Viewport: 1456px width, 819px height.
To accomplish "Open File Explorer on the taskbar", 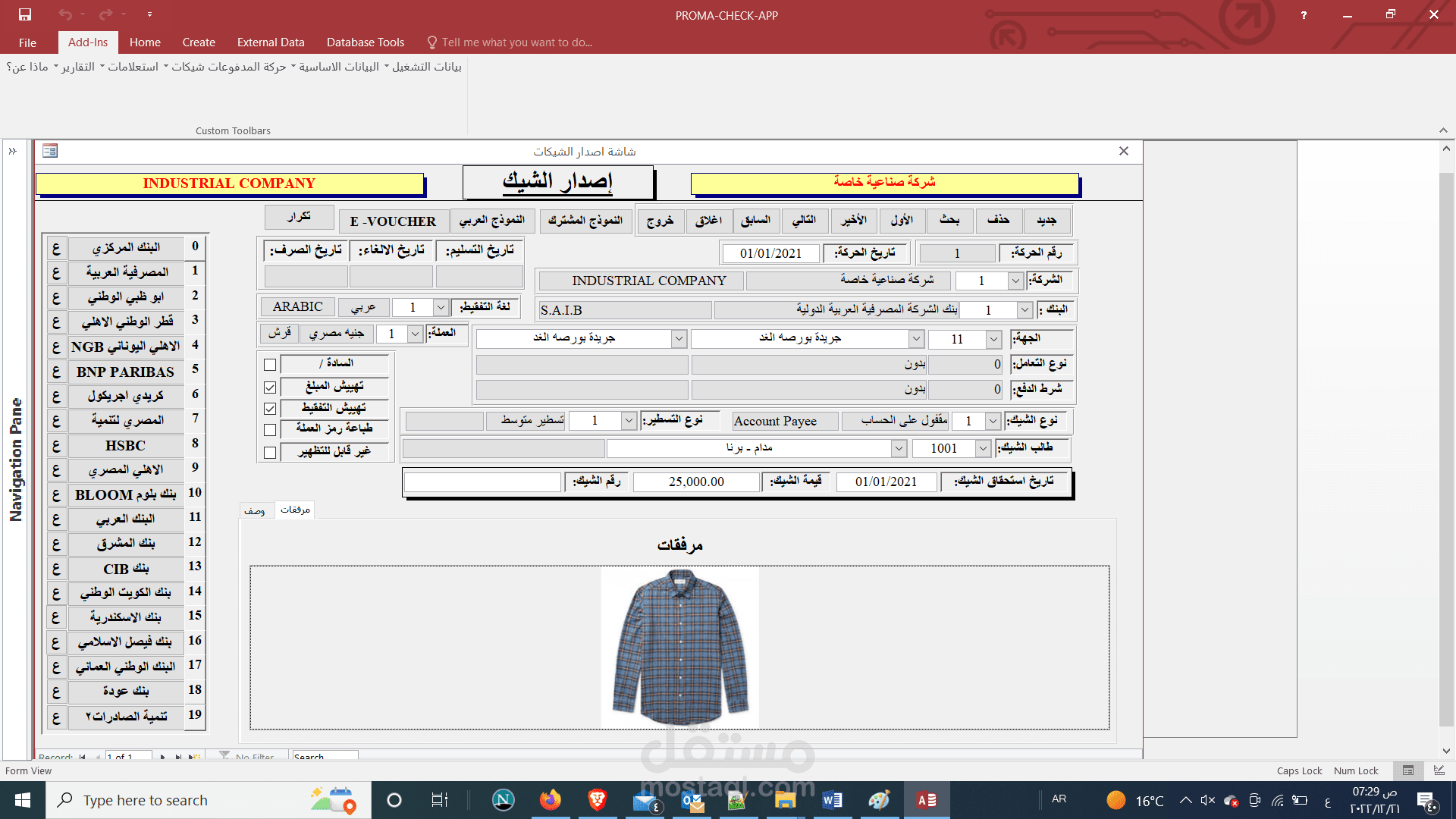I will [x=785, y=800].
